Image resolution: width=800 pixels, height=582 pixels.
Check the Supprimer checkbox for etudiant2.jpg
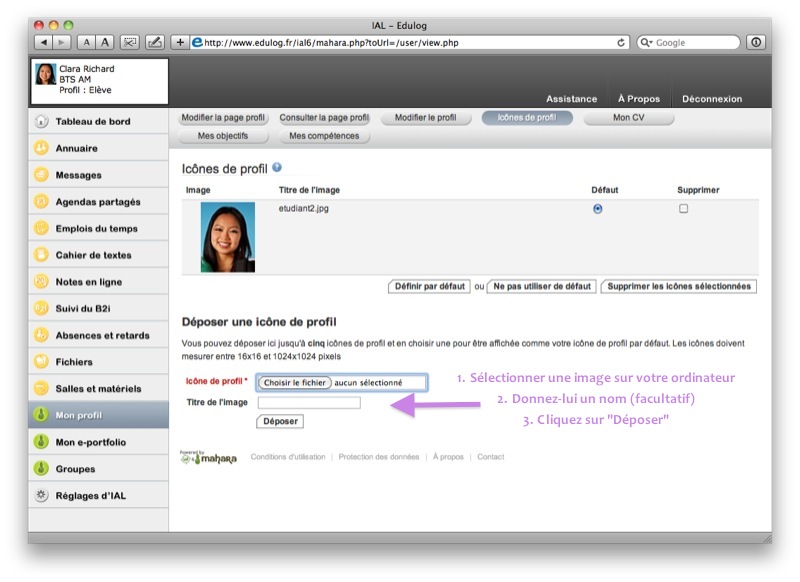[684, 209]
